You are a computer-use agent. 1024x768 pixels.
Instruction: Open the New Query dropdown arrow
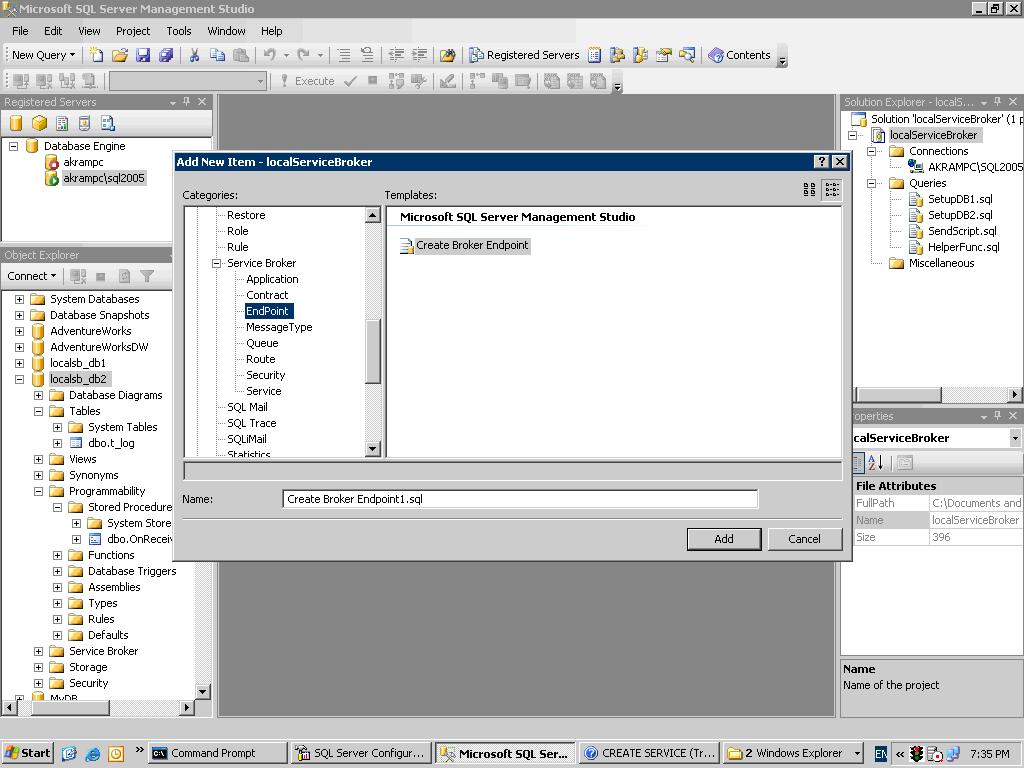coord(72,55)
